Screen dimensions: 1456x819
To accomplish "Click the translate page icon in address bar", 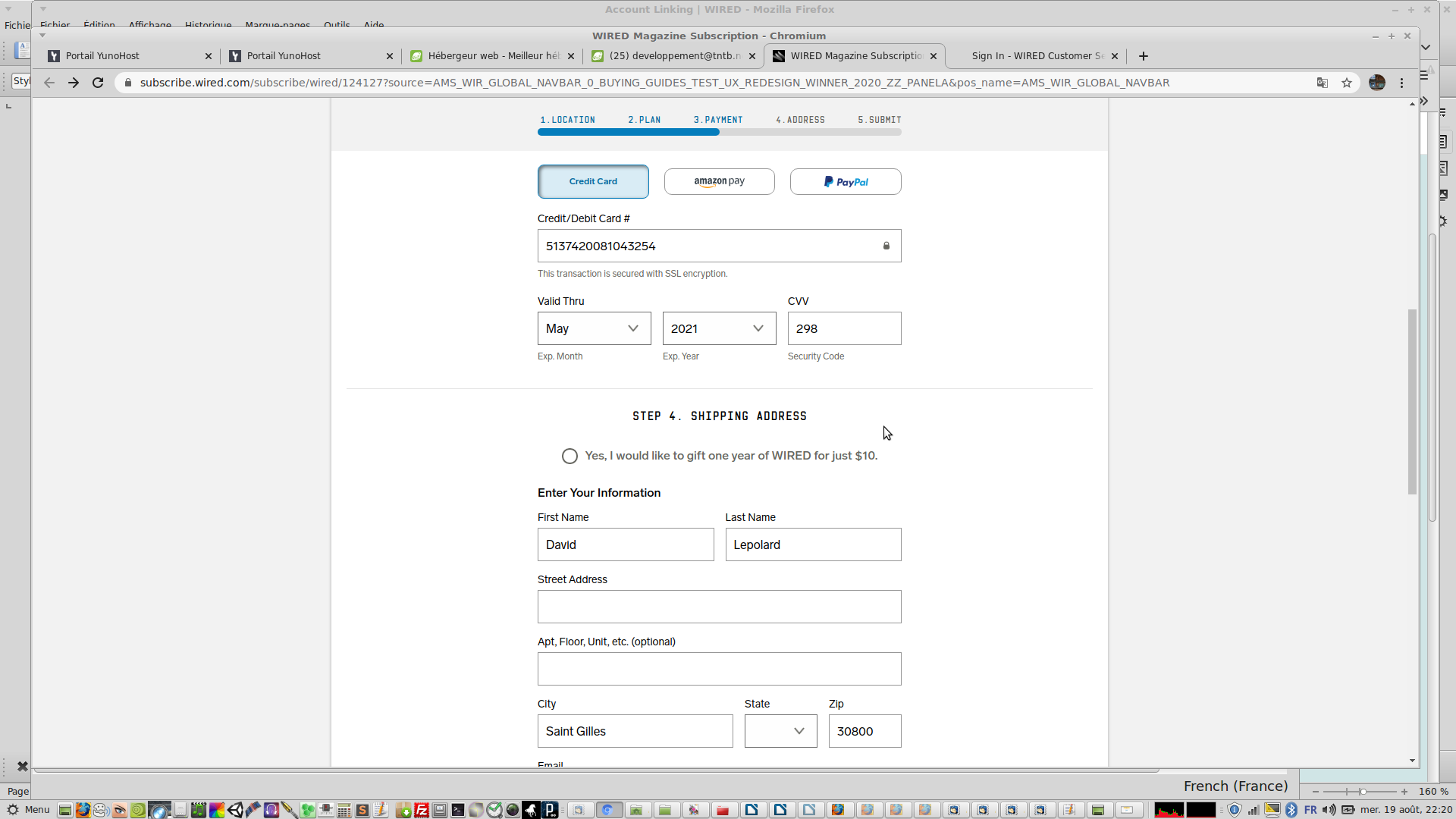I will click(x=1323, y=83).
